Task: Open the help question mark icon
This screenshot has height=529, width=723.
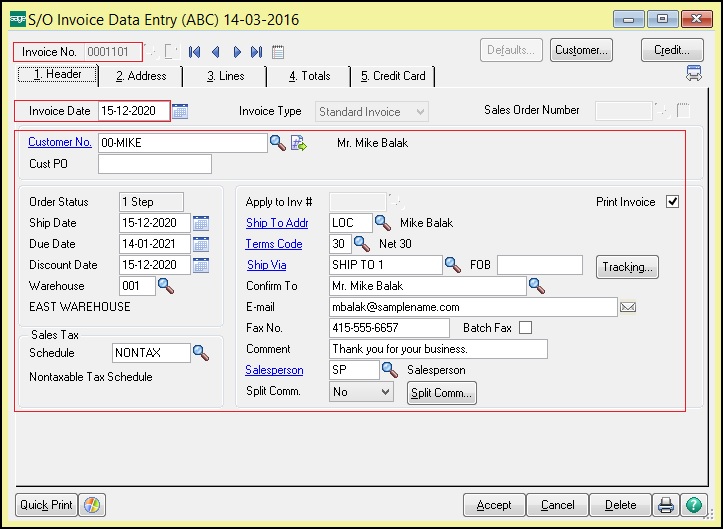Action: pyautogui.click(x=693, y=505)
